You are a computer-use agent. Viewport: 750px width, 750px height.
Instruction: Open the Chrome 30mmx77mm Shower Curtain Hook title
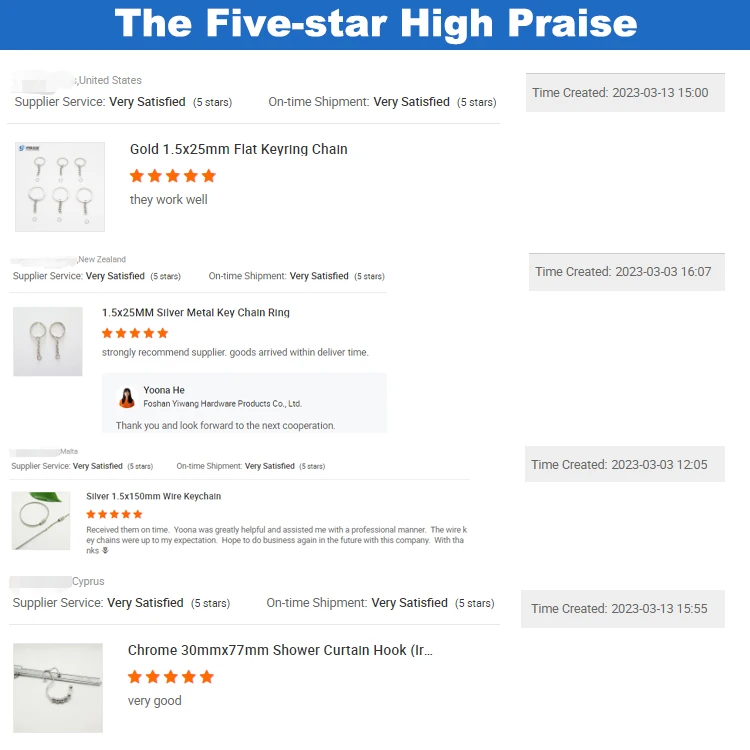click(280, 650)
